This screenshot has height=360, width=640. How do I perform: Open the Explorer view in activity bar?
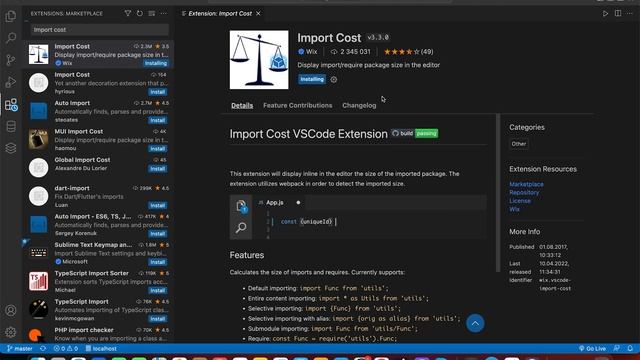pyautogui.click(x=11, y=16)
